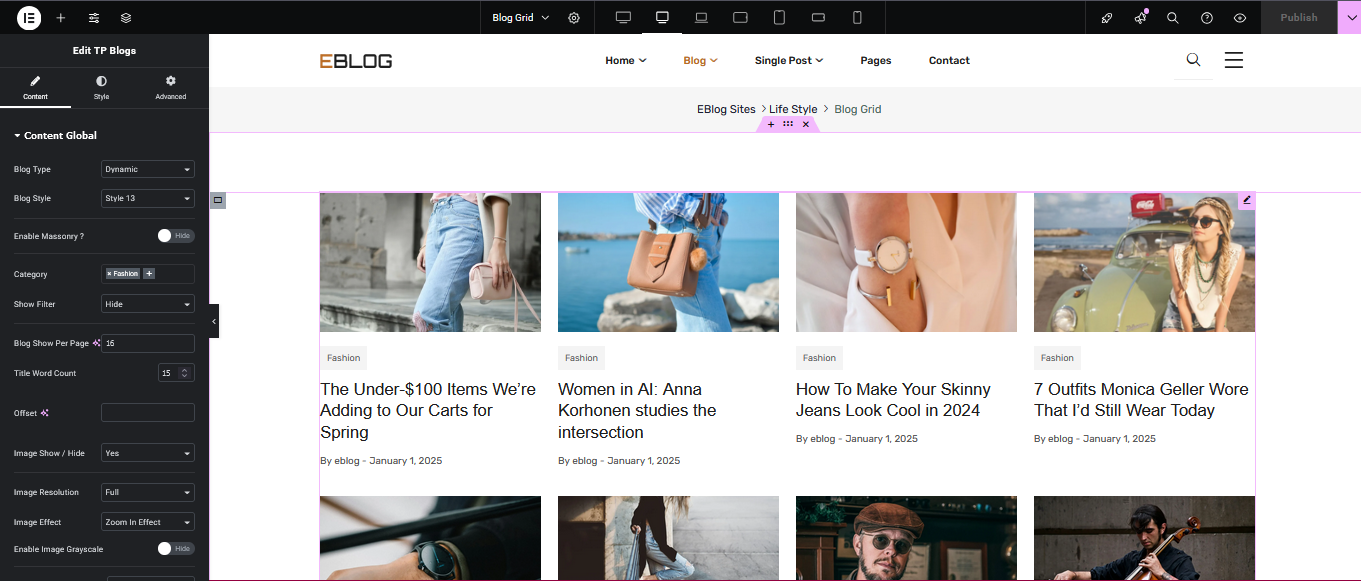This screenshot has height=581, width=1361.
Task: Open the Life Style breadcrumb link
Action: point(793,110)
